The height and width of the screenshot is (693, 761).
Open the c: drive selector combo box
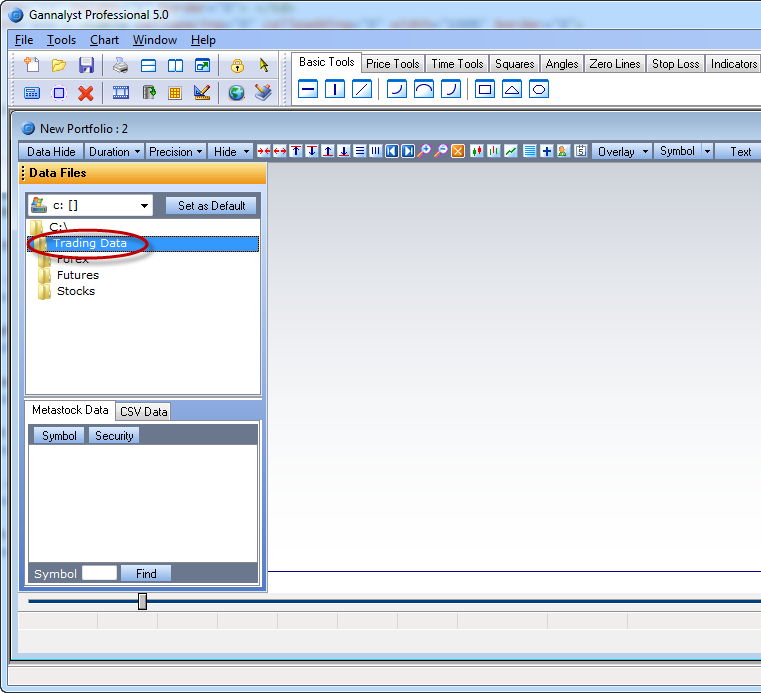point(90,206)
